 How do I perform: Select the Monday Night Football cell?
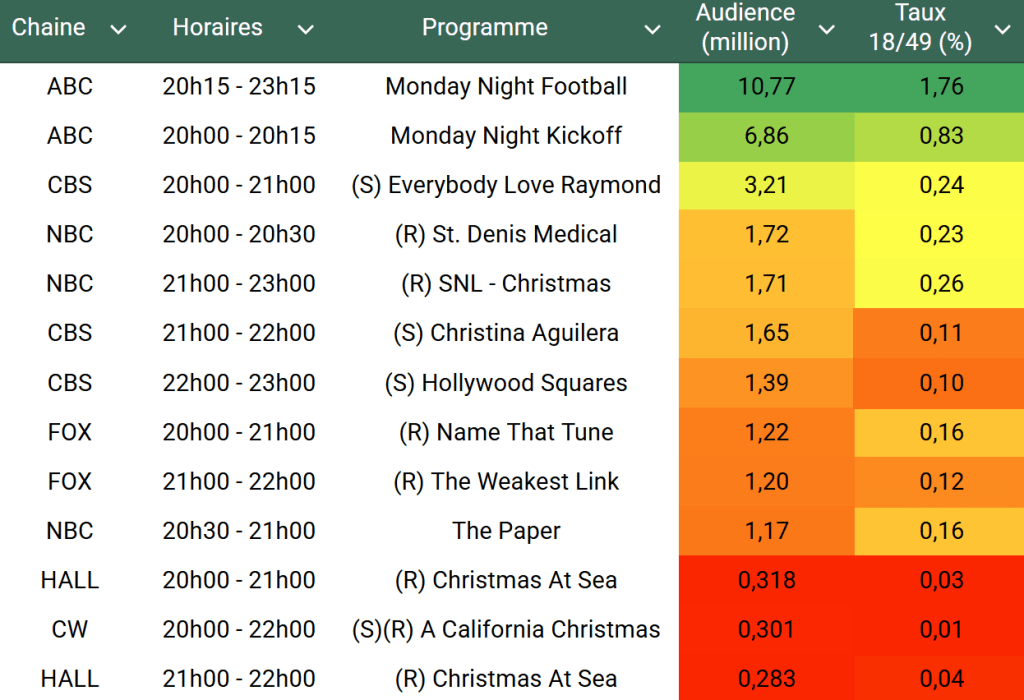tap(506, 87)
